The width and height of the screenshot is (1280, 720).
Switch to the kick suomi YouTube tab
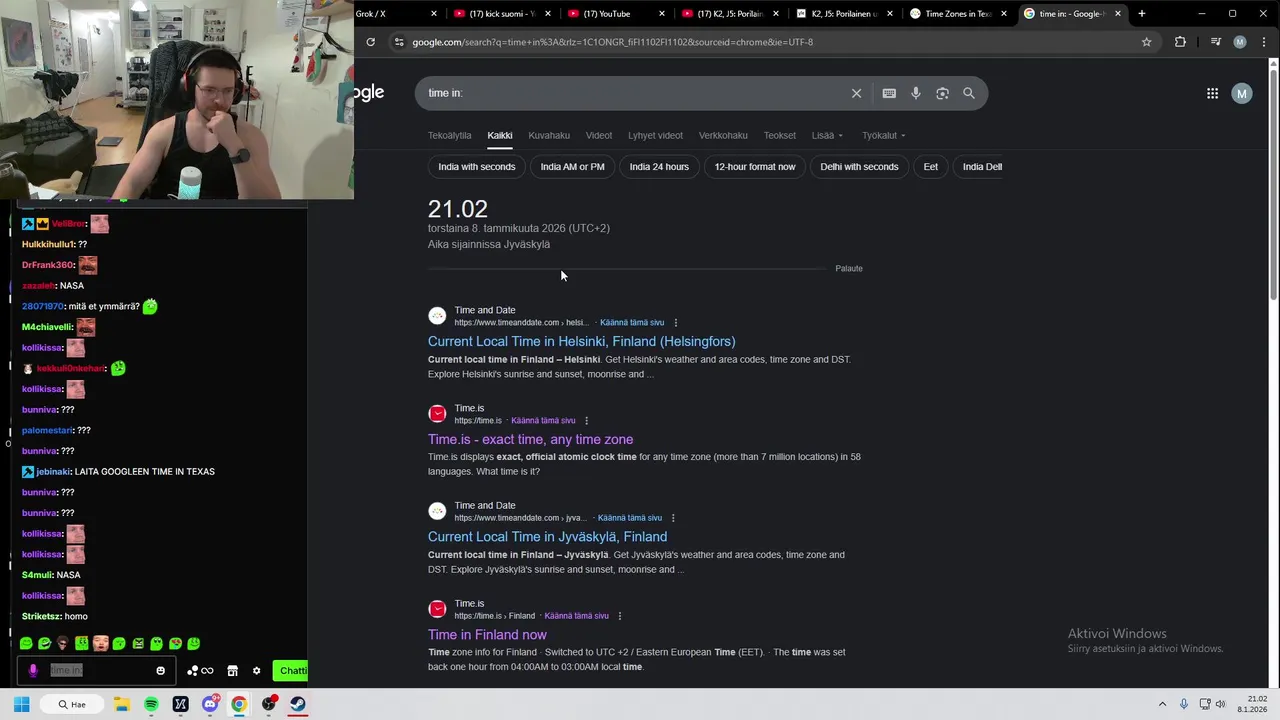pyautogui.click(x=500, y=14)
